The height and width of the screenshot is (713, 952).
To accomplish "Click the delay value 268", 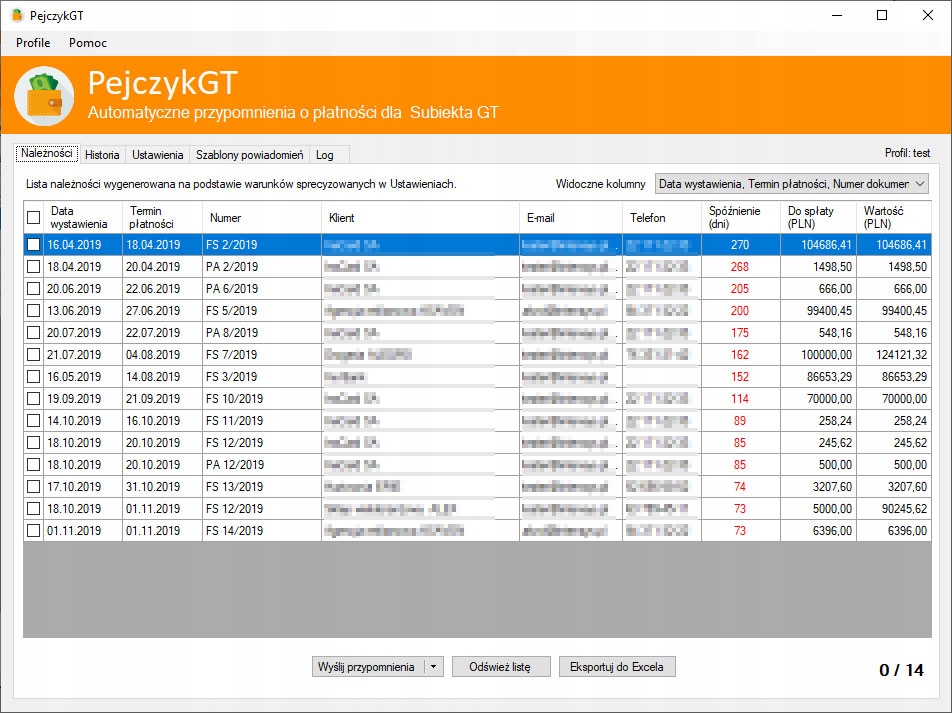I will pos(741,267).
